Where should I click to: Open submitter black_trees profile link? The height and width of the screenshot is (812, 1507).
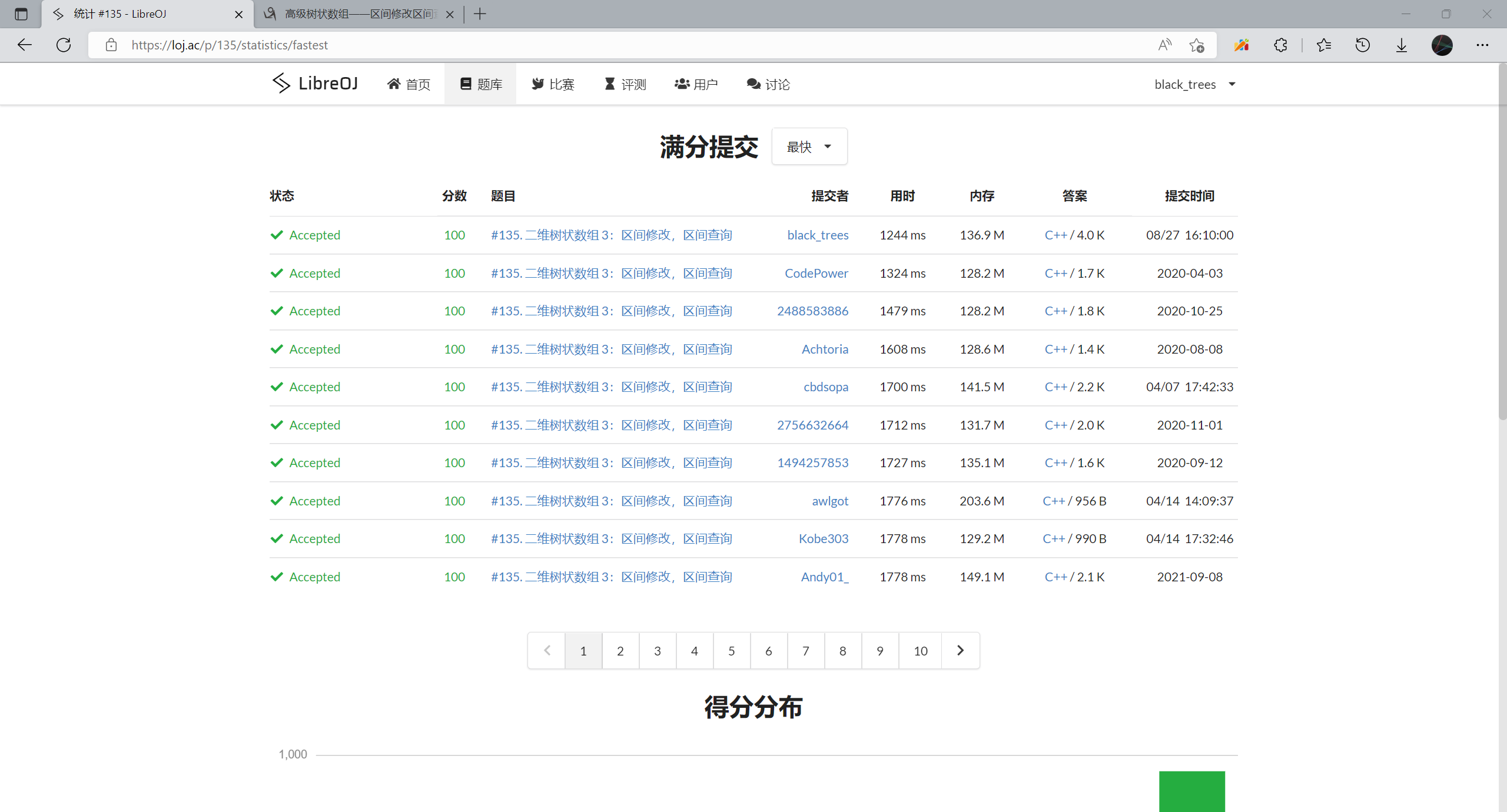[818, 235]
